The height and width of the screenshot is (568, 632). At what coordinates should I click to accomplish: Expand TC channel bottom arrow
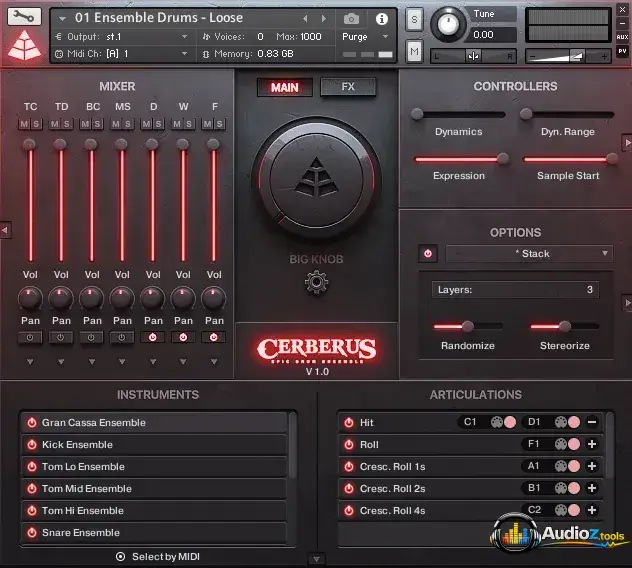coord(30,362)
